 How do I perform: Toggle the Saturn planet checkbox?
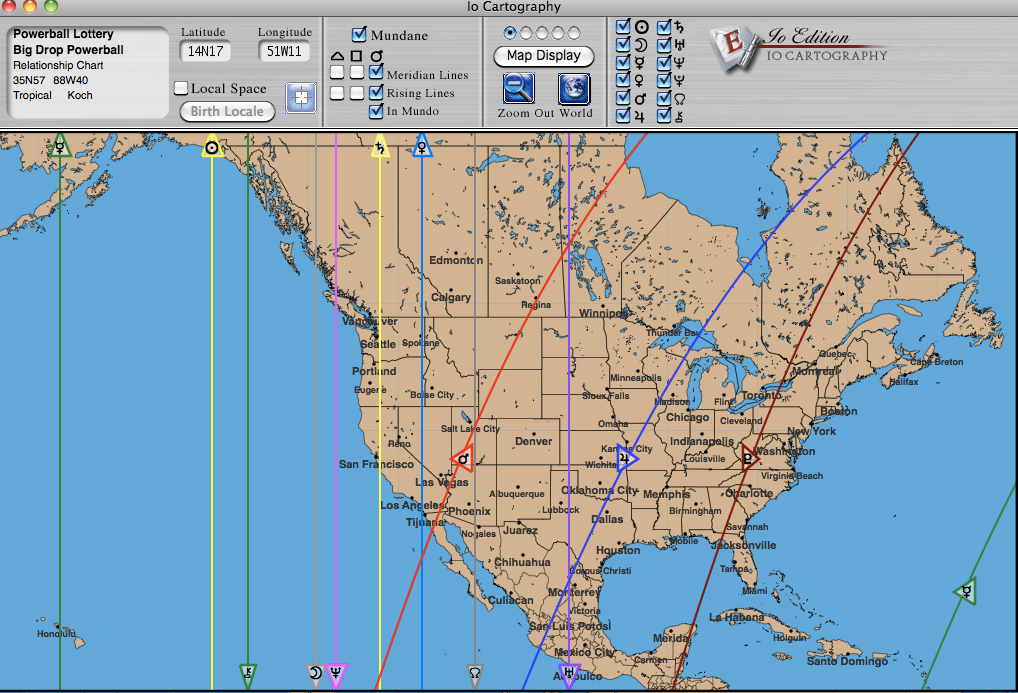[x=664, y=27]
